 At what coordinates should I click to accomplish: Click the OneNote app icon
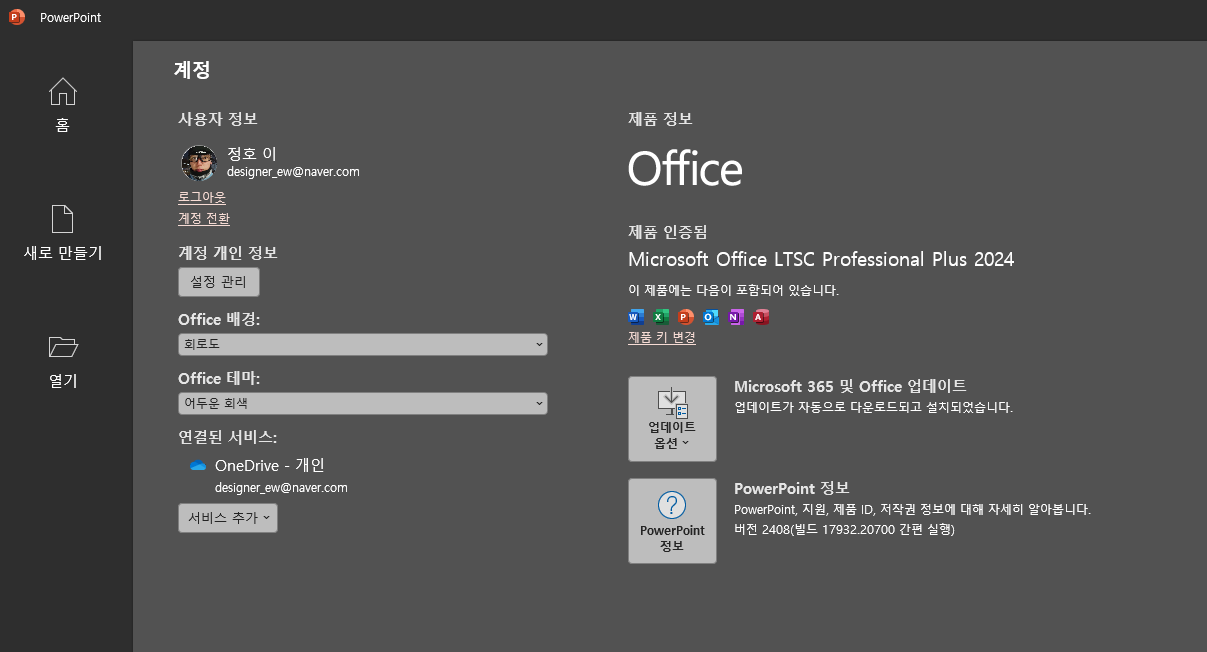pyautogui.click(x=736, y=317)
